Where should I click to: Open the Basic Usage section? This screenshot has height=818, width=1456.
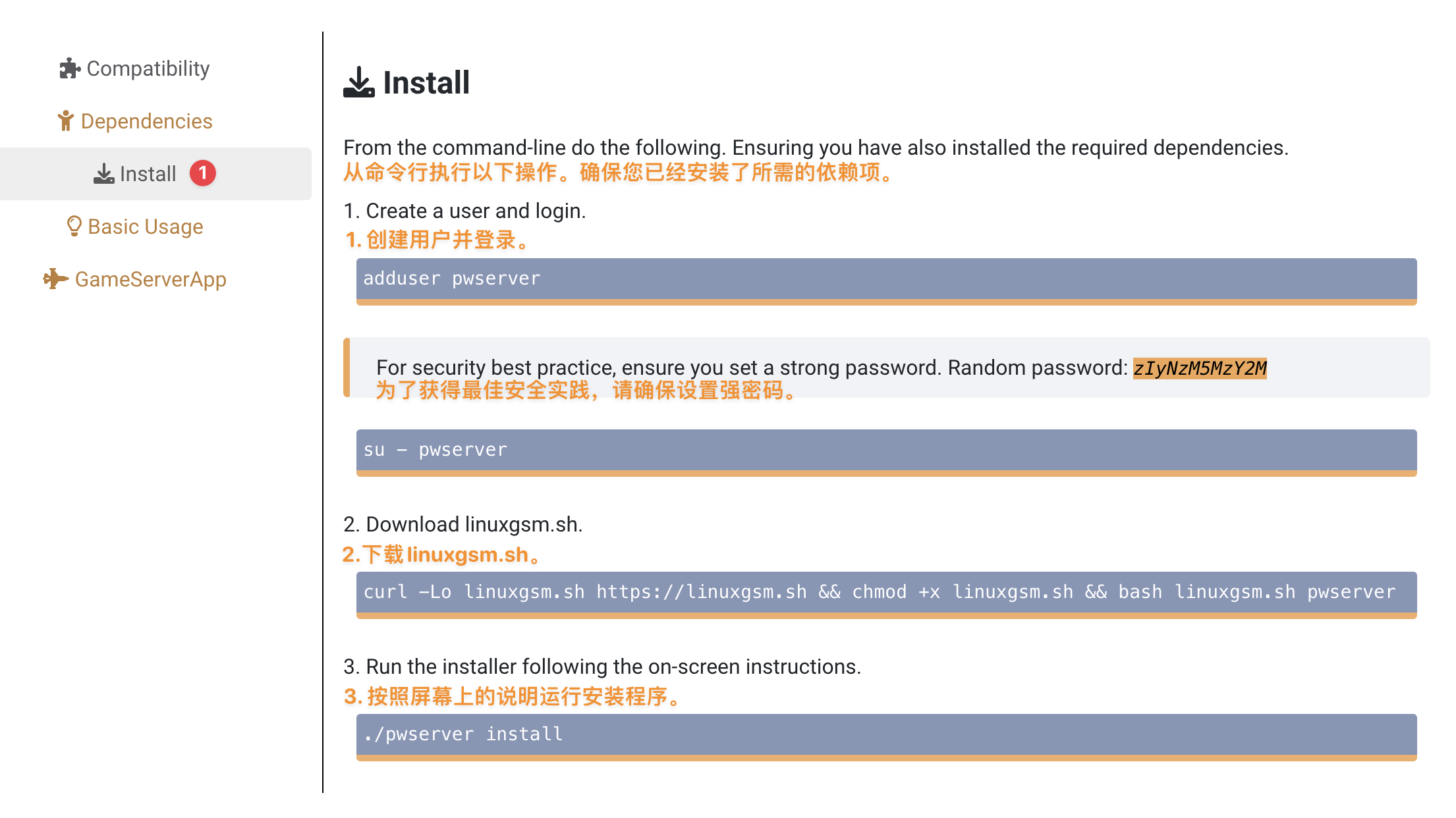click(144, 226)
